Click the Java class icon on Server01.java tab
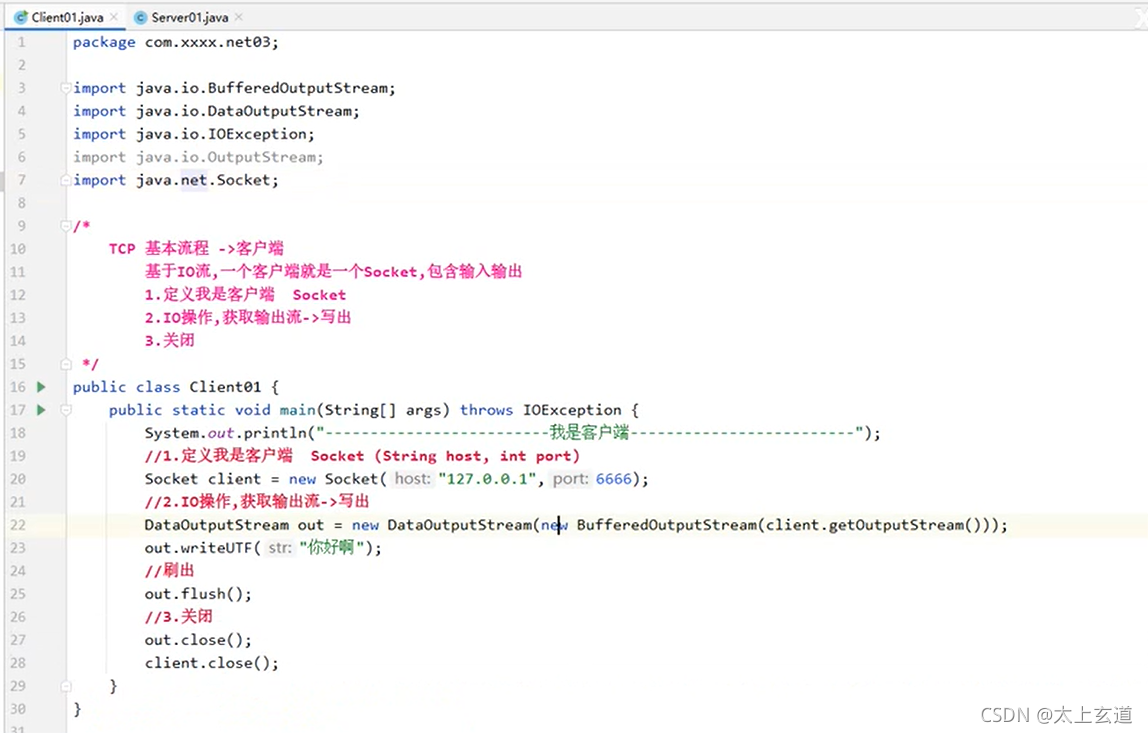Screen dimensions: 1148x733 point(141,17)
